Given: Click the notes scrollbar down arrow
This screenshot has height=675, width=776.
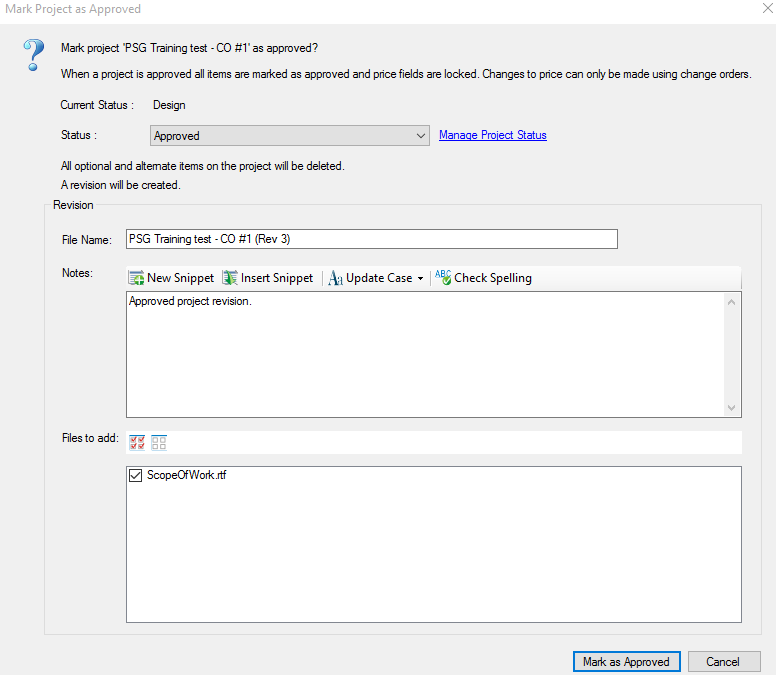Looking at the screenshot, I should [x=731, y=408].
